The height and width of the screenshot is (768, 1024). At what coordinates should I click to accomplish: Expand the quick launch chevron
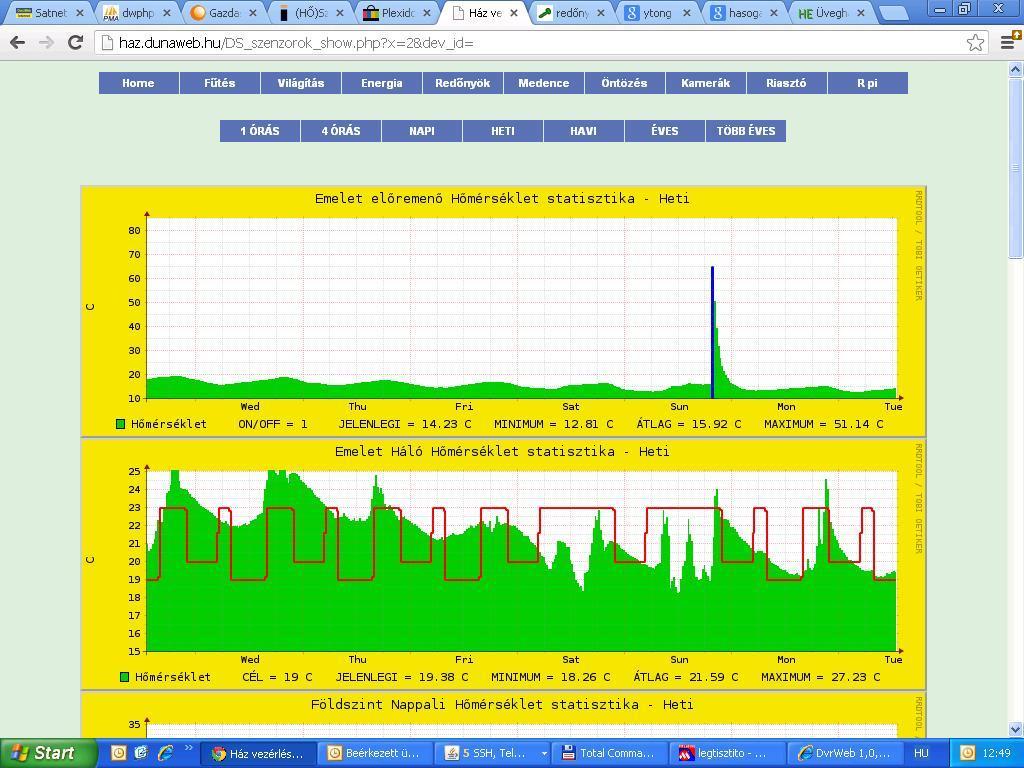point(188,748)
